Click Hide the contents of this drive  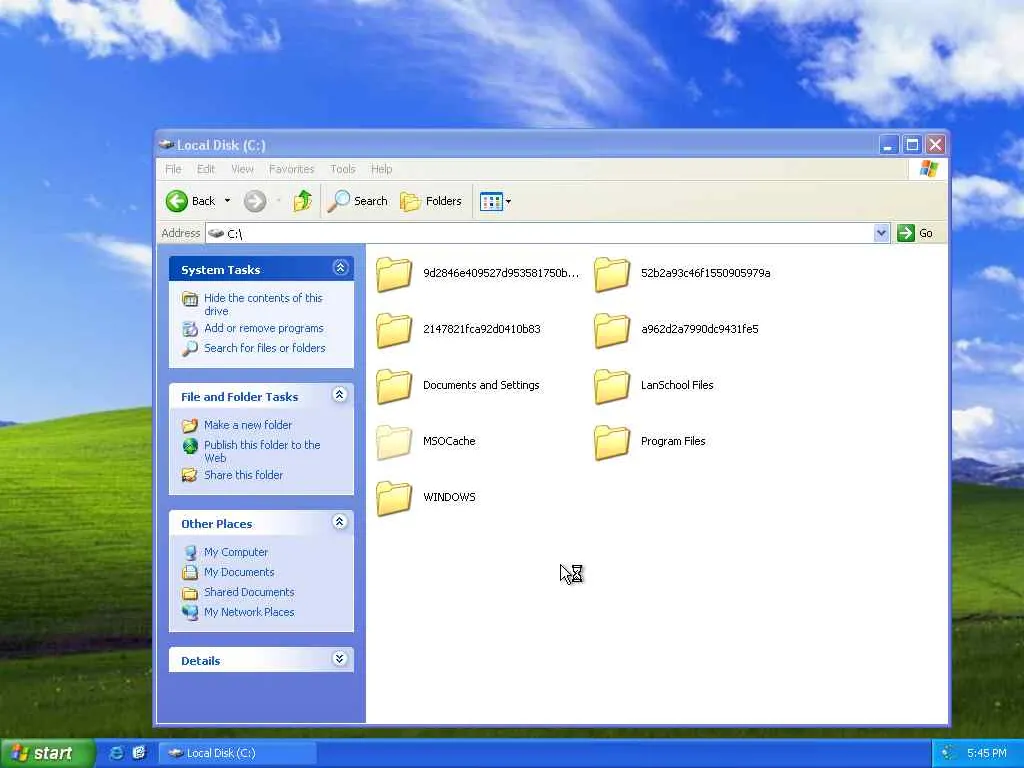tap(263, 304)
